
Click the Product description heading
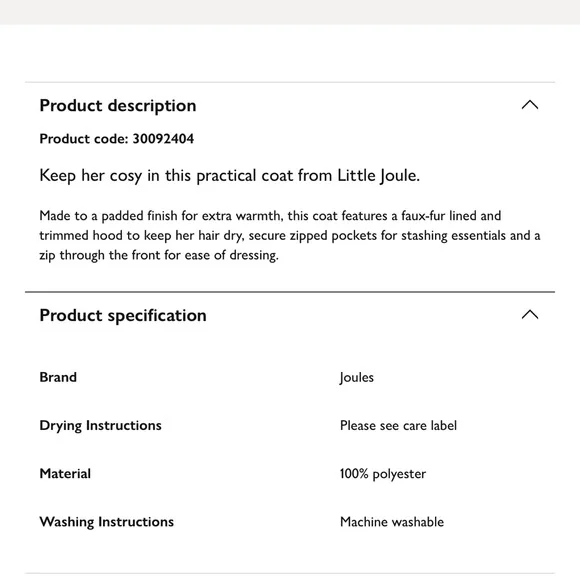click(118, 106)
